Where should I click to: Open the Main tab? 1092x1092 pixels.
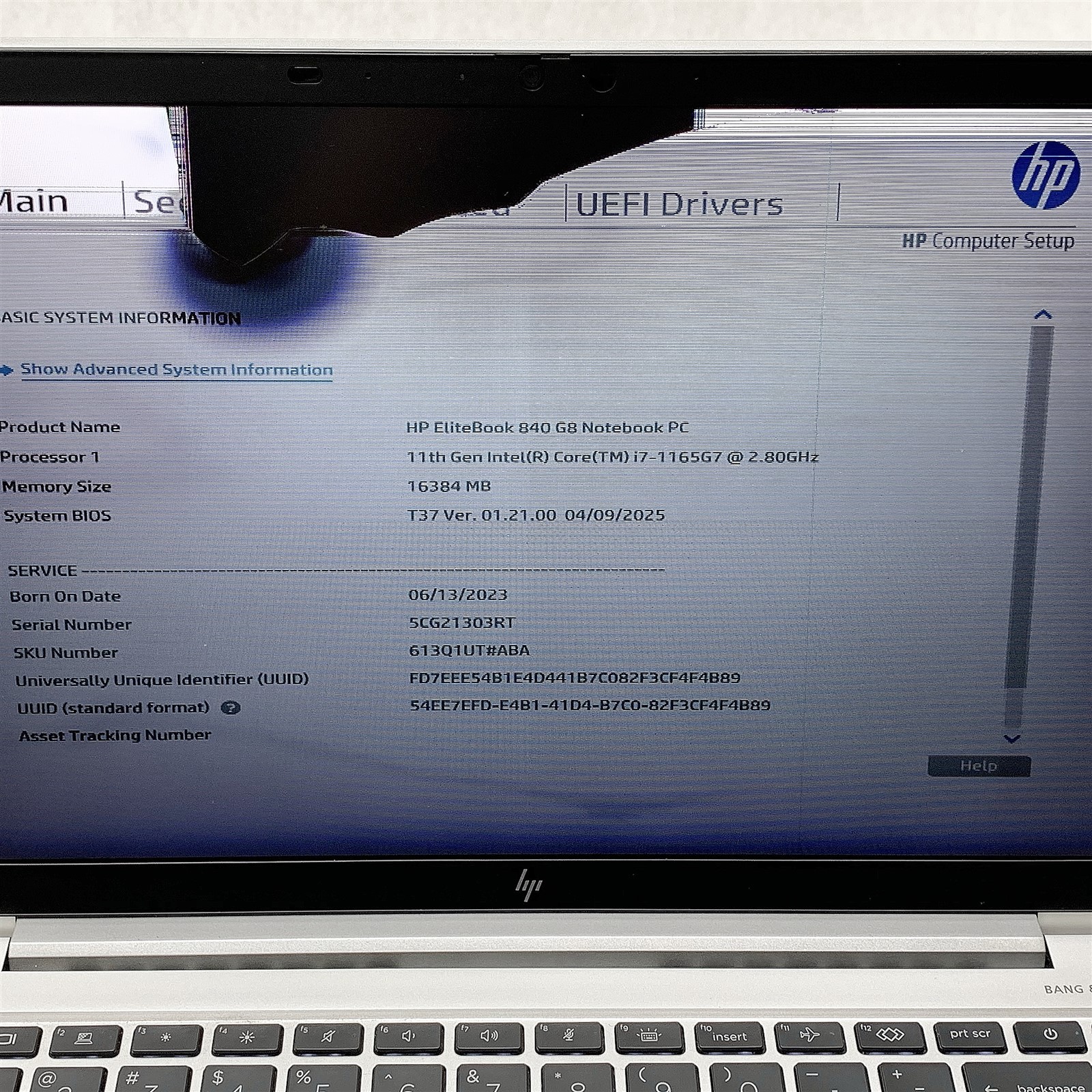(34, 201)
